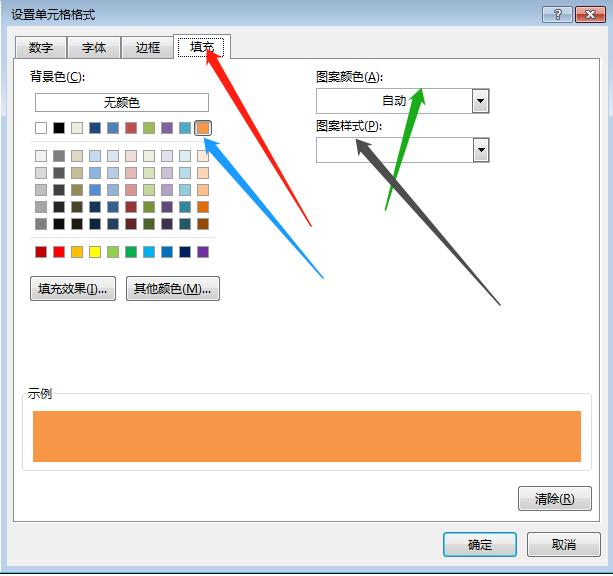Screen dimensions: 613x576
Task: Click the 无颜色 button
Action: (122, 102)
